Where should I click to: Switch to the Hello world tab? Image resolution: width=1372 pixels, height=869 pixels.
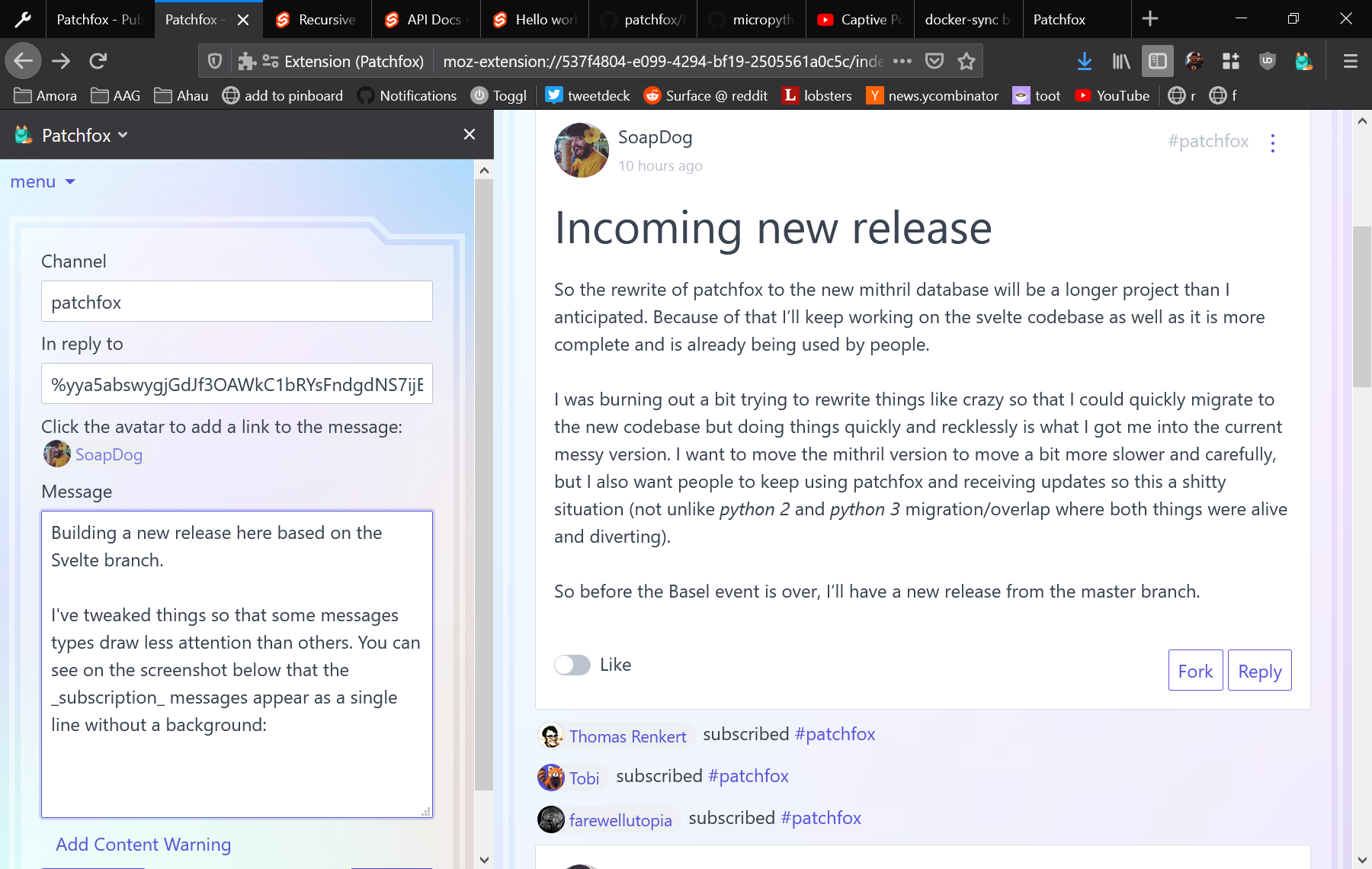[x=534, y=19]
